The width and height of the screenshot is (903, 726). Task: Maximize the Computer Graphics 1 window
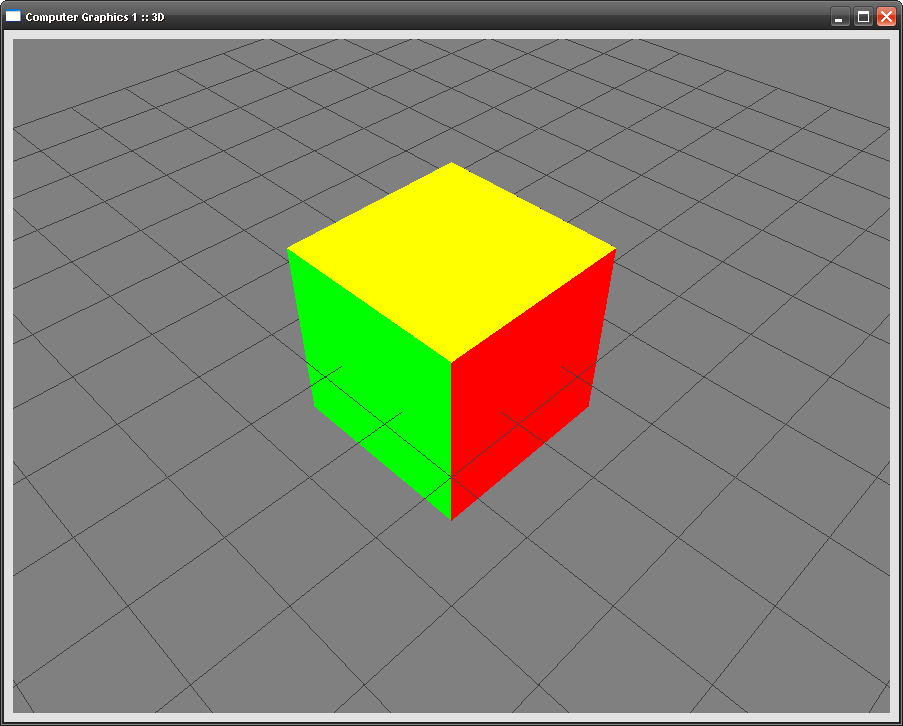tap(863, 17)
